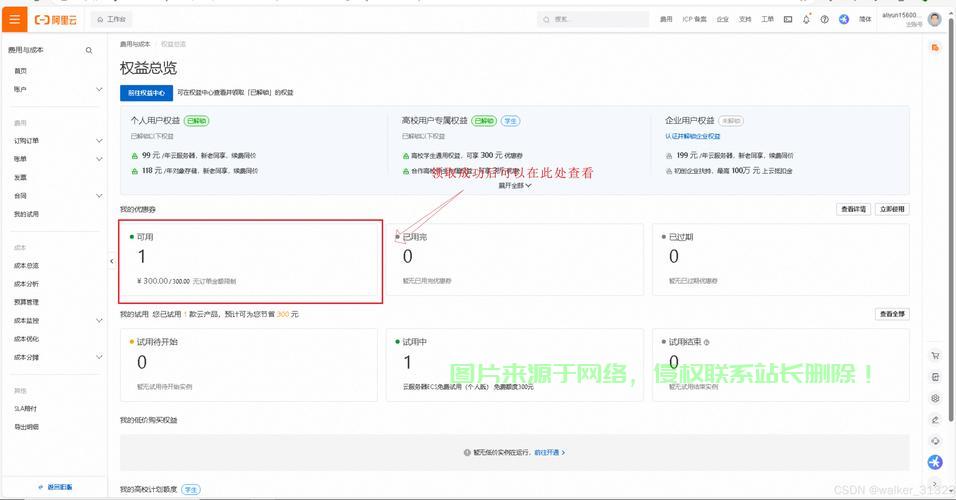The height and width of the screenshot is (500, 956).
Task: Open the 支持 menu in top bar
Action: 745,20
